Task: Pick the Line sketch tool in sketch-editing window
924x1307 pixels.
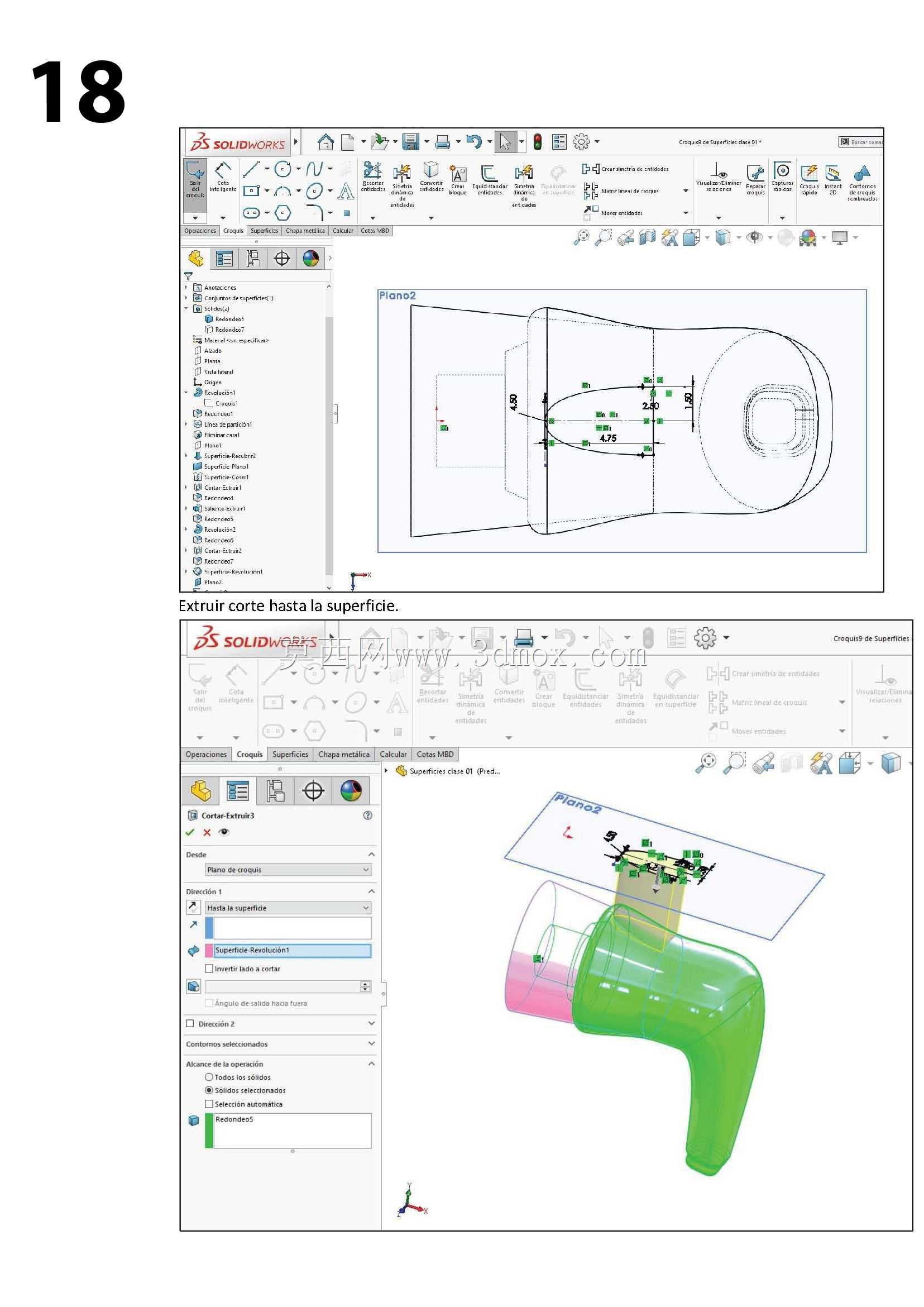Action: click(x=251, y=169)
